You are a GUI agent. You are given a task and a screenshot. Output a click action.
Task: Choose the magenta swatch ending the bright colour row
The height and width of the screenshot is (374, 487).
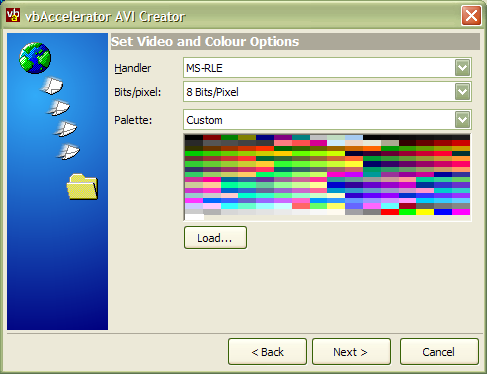(461, 212)
